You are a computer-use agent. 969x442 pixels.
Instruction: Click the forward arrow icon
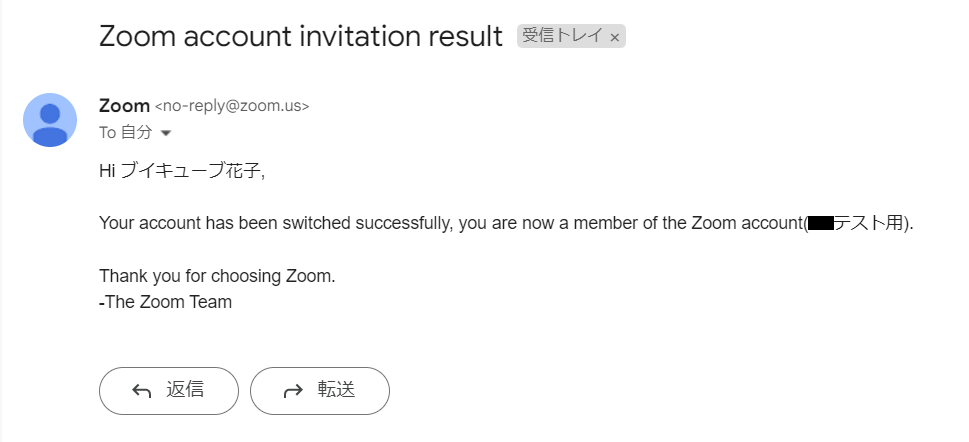292,391
